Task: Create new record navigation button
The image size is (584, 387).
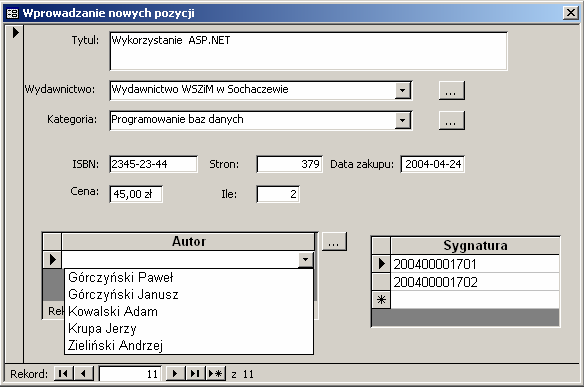Action: (x=216, y=373)
